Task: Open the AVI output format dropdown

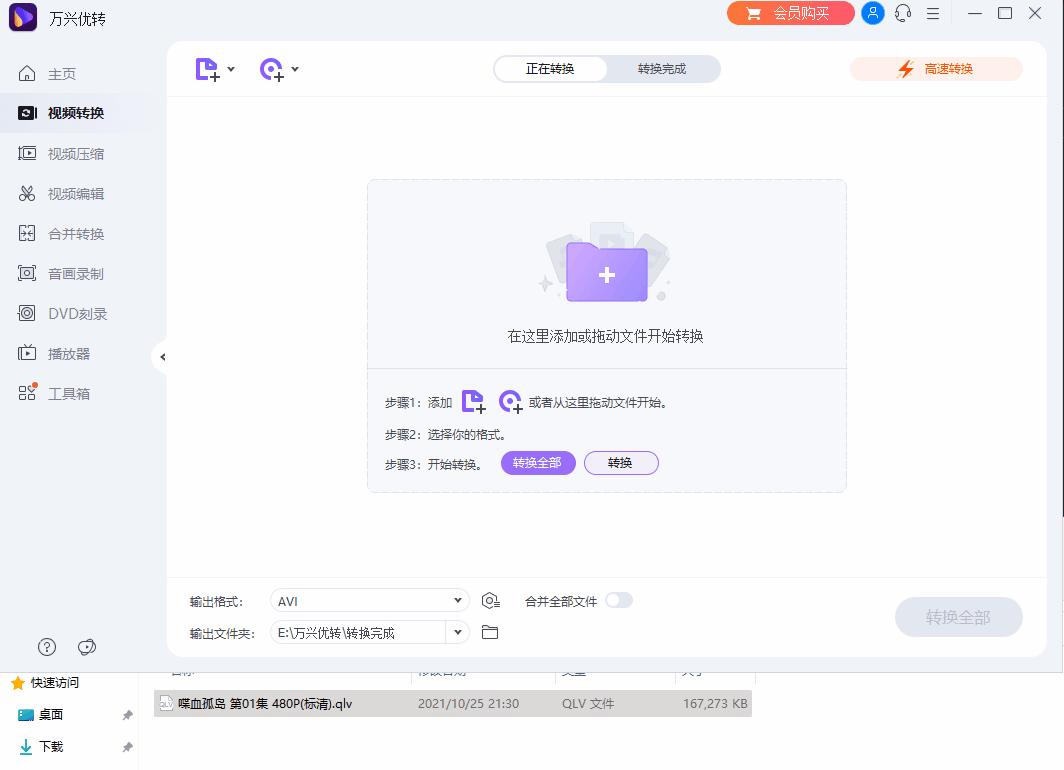Action: tap(370, 601)
